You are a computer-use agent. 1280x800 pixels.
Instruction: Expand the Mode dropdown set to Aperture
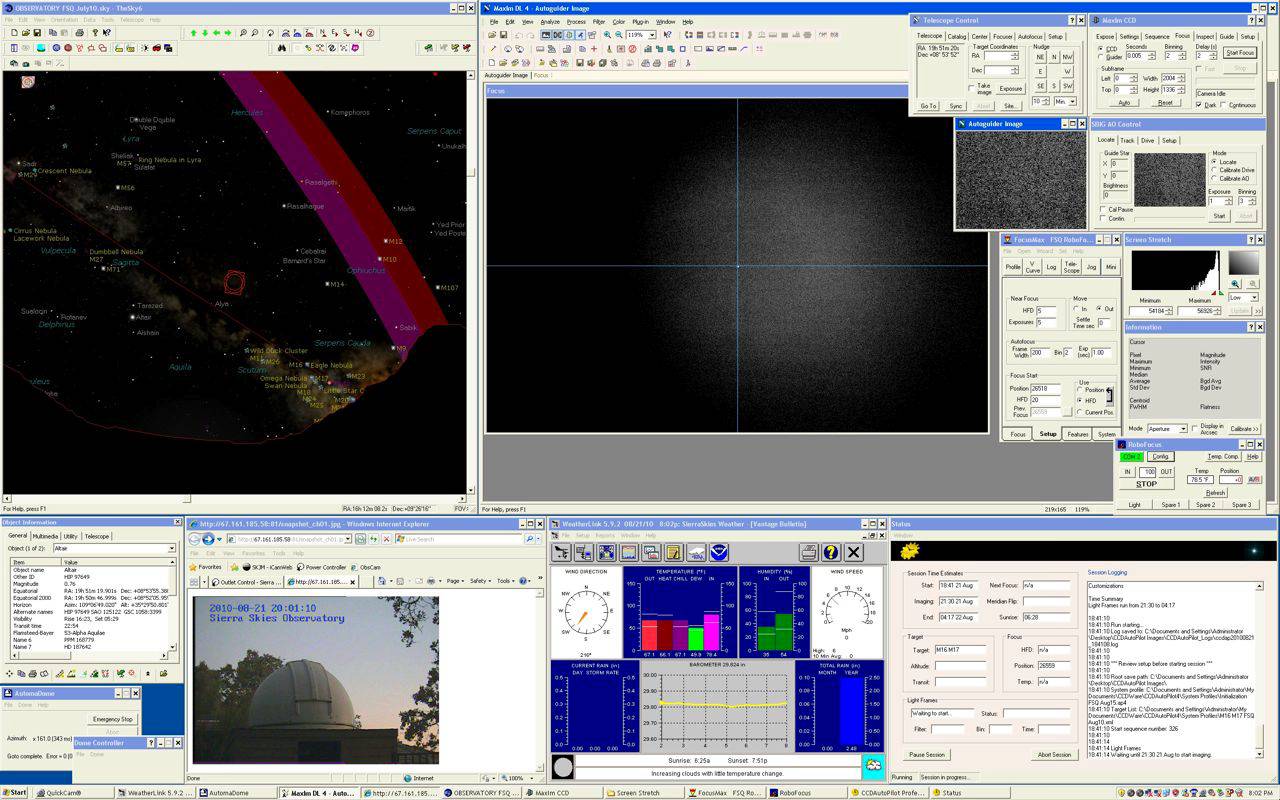[1181, 429]
